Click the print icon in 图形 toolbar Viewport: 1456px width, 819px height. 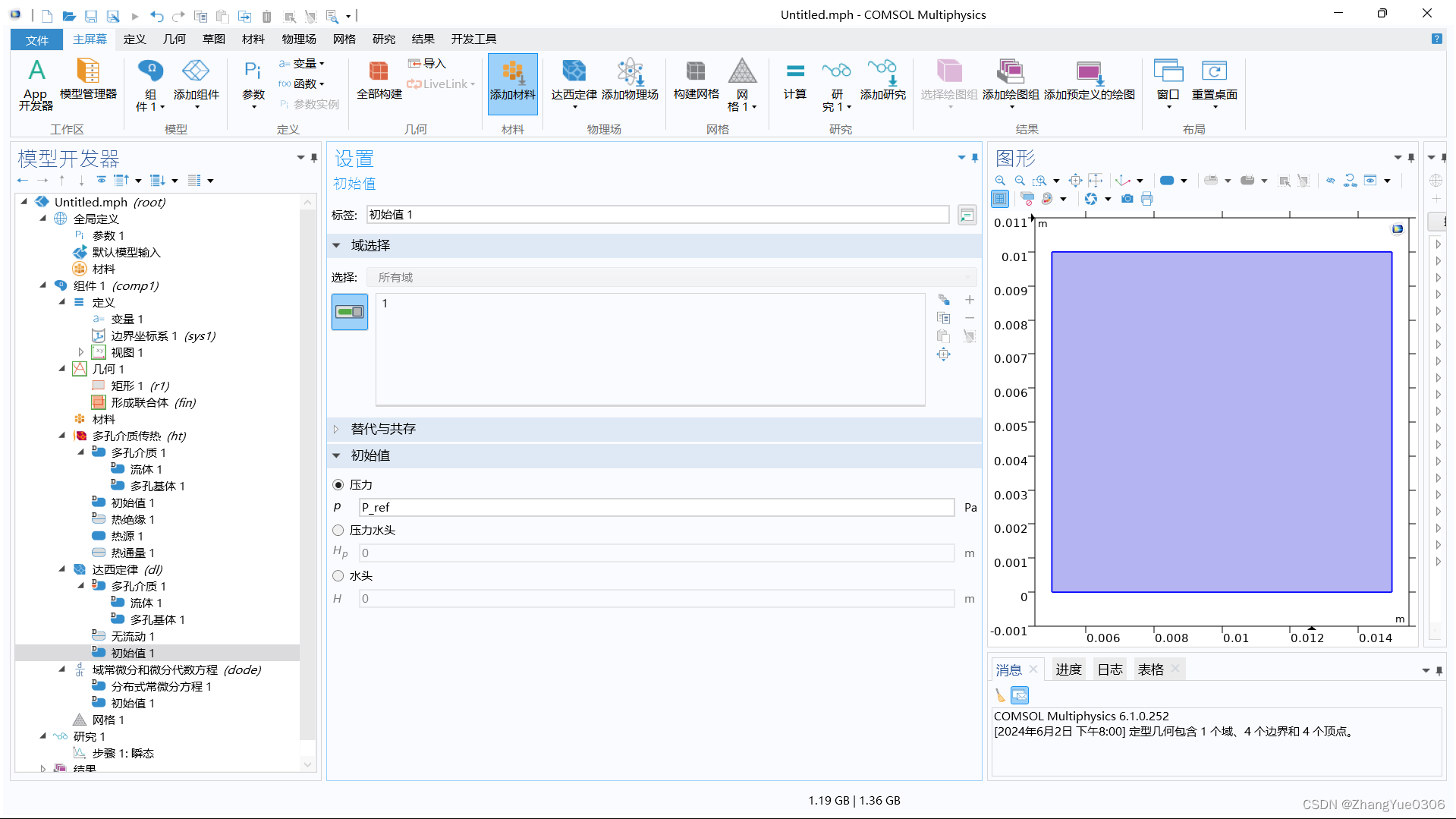pyautogui.click(x=1147, y=199)
